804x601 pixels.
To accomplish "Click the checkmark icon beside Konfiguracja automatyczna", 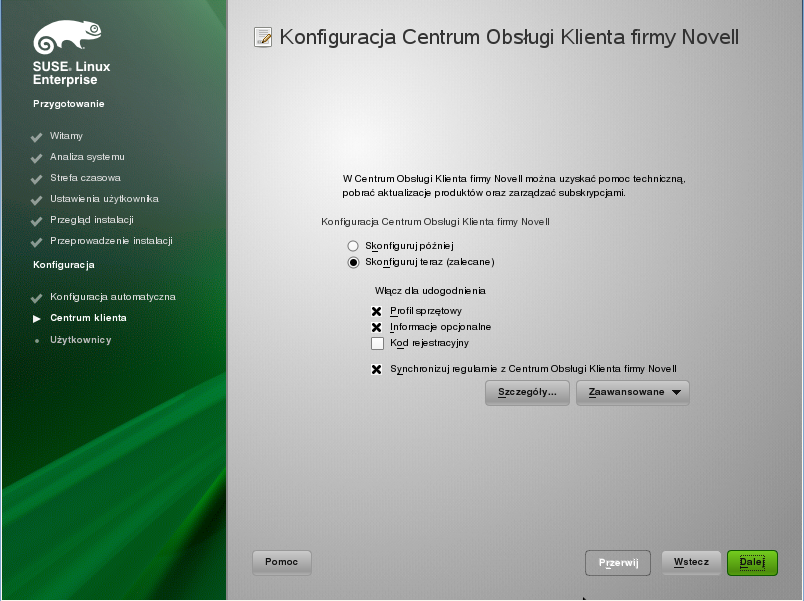I will click(36, 298).
